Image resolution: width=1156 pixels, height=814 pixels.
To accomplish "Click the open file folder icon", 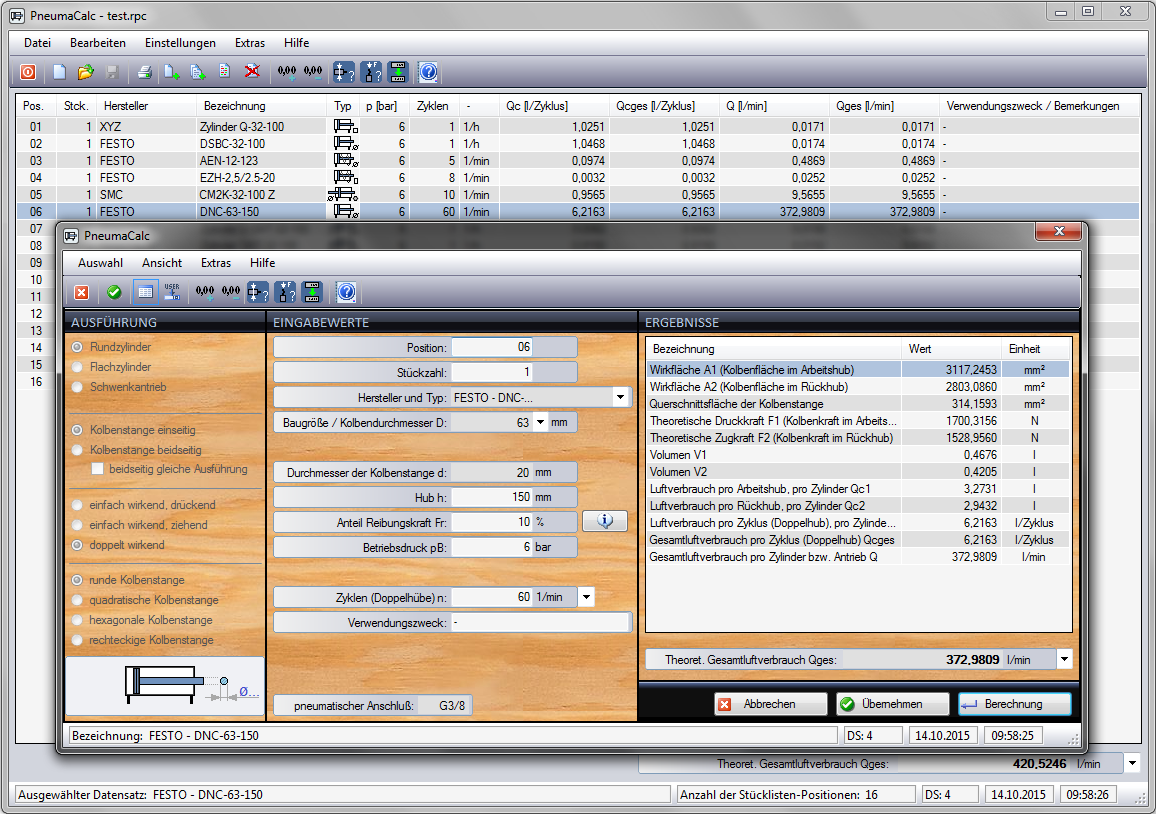I will [85, 72].
